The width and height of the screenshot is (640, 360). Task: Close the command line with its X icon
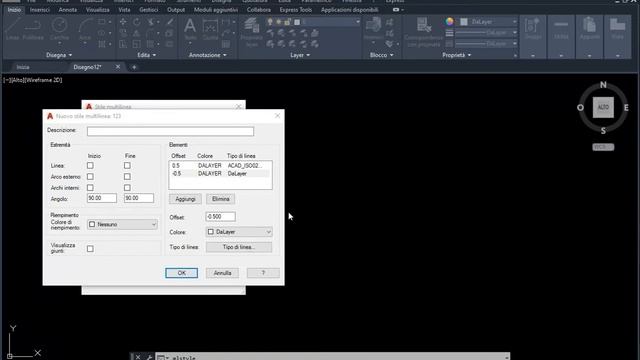coord(138,357)
